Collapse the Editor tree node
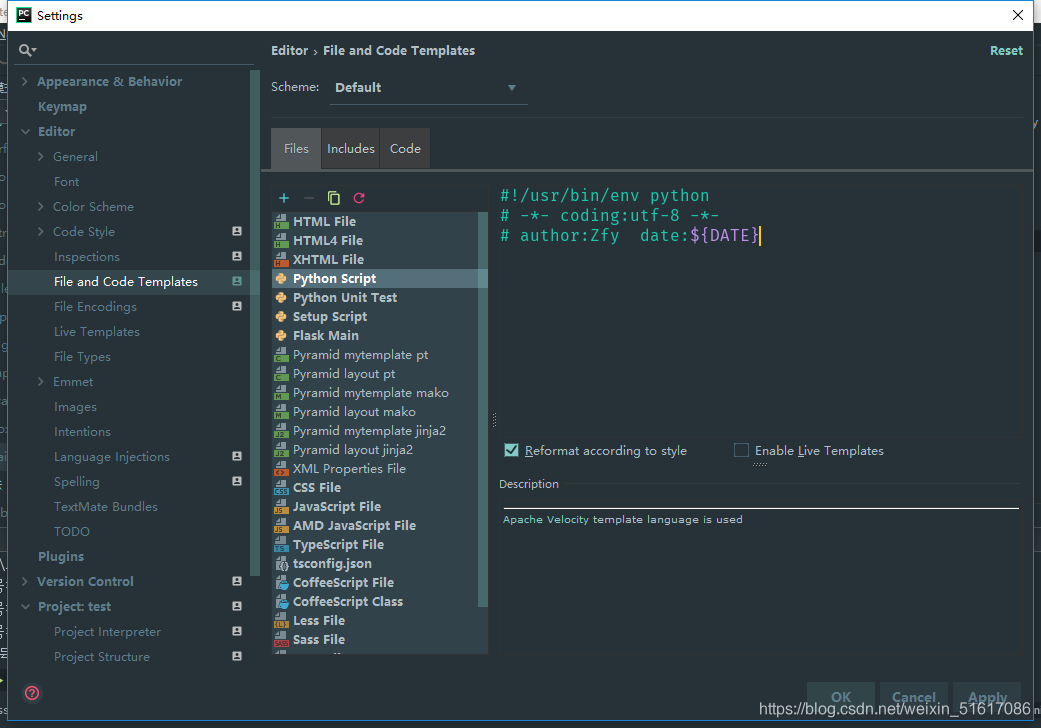The height and width of the screenshot is (728, 1041). 25,131
